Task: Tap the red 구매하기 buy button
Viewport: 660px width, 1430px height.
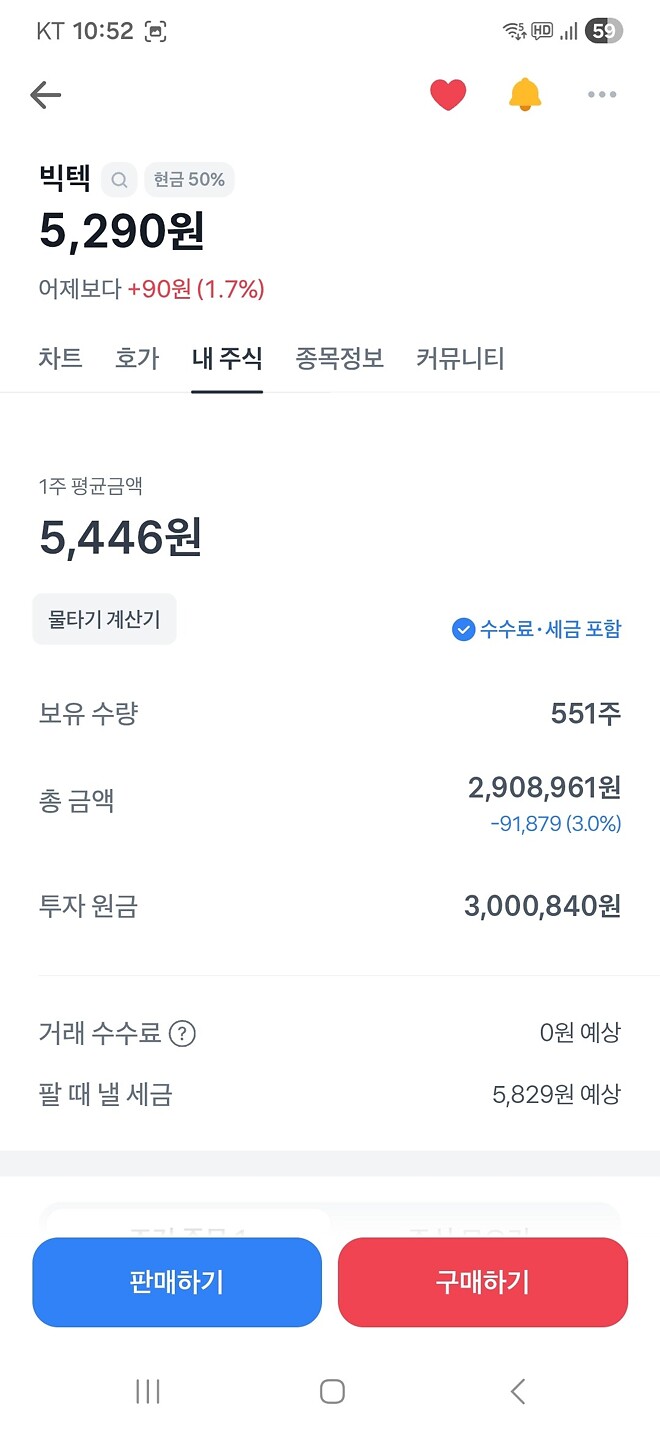Action: tap(482, 1282)
